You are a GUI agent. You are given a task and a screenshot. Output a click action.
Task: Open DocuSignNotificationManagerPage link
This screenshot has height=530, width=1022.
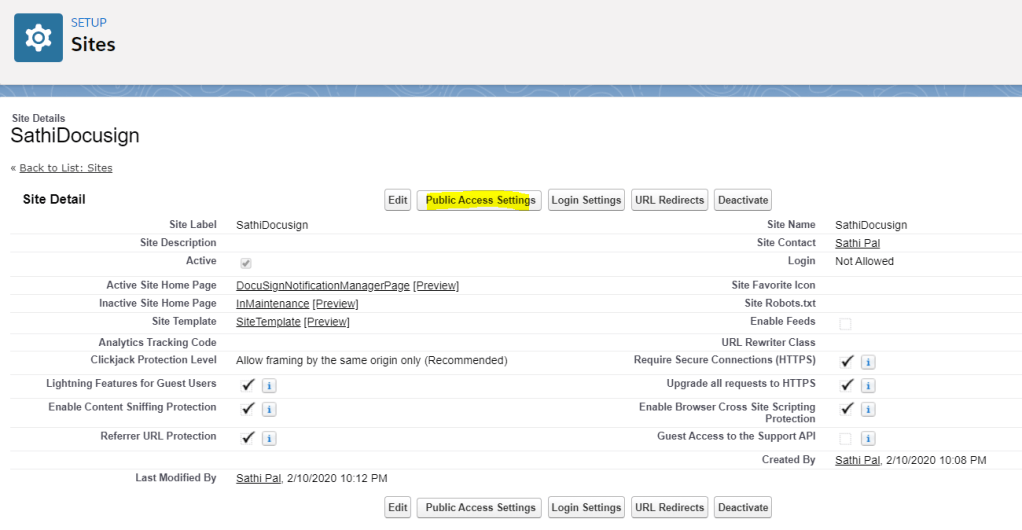[322, 286]
